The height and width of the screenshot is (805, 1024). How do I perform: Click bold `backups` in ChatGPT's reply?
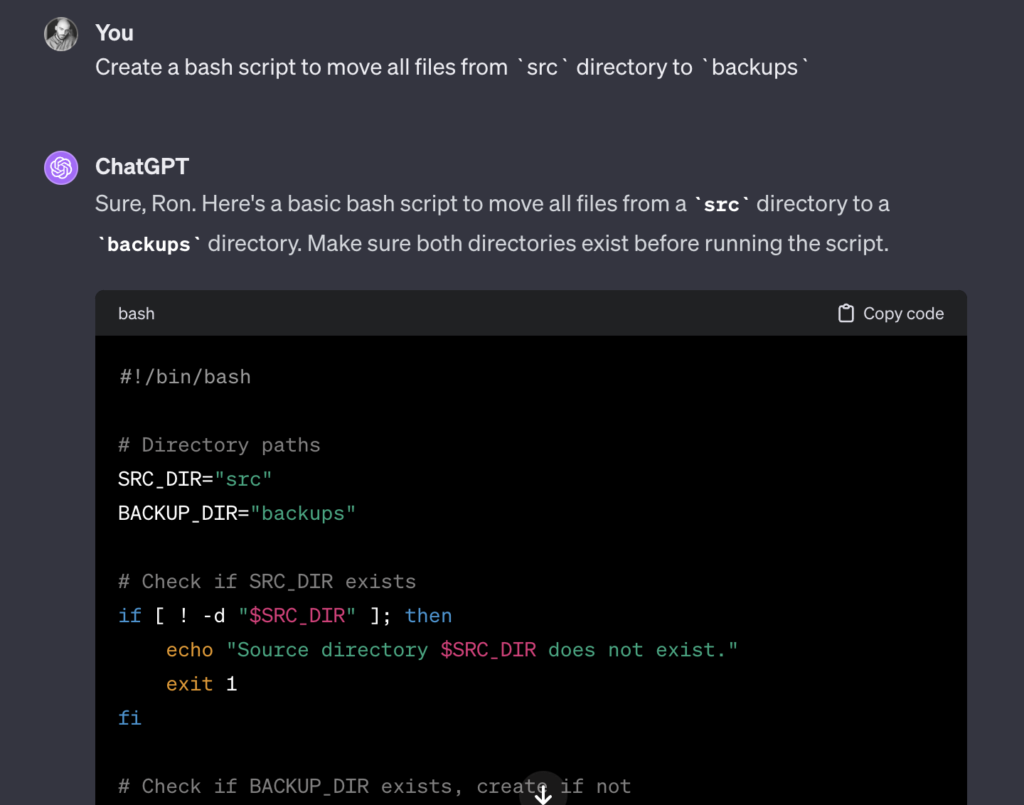point(149,244)
